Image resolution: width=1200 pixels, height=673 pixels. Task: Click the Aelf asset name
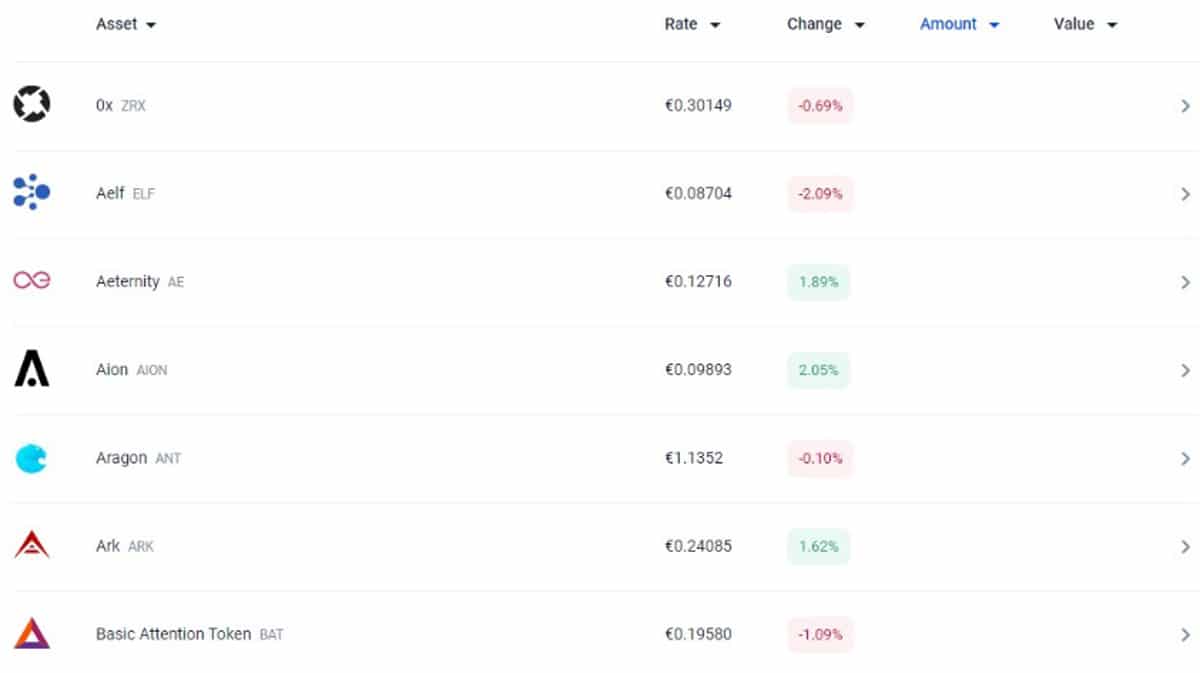(x=110, y=193)
